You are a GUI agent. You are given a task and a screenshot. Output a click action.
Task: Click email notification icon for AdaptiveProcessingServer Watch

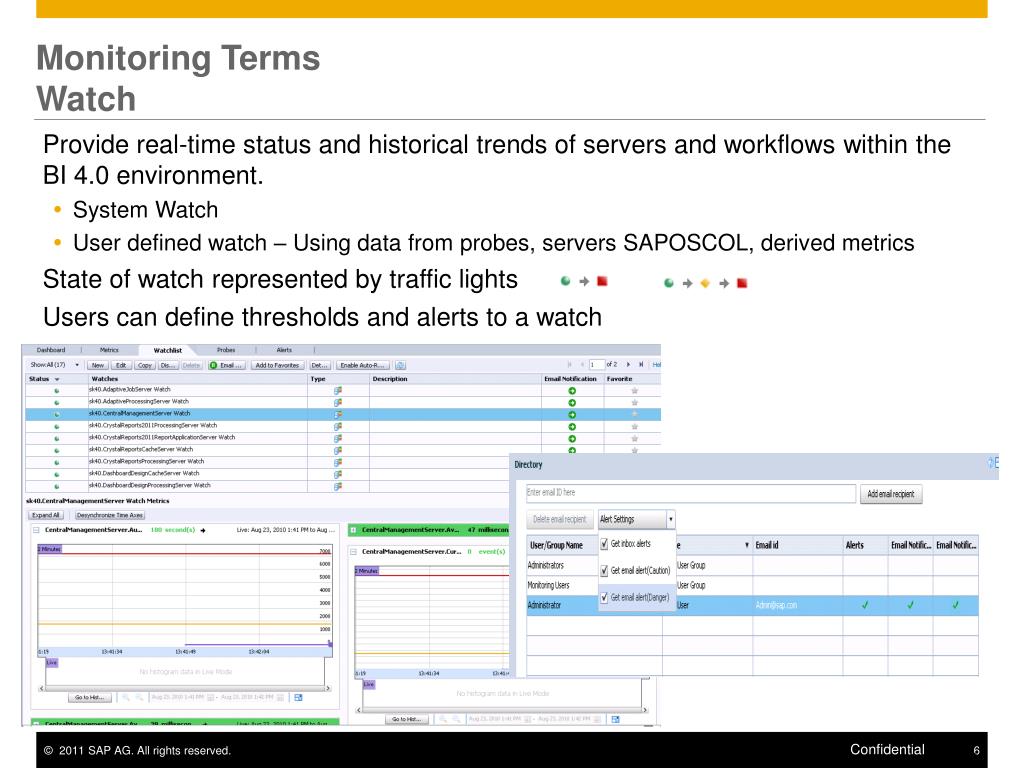coord(572,402)
